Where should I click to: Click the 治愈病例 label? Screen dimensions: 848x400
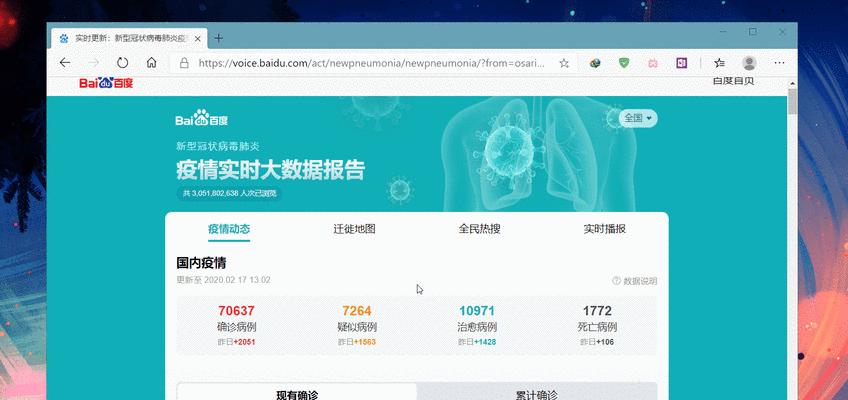pyautogui.click(x=477, y=327)
